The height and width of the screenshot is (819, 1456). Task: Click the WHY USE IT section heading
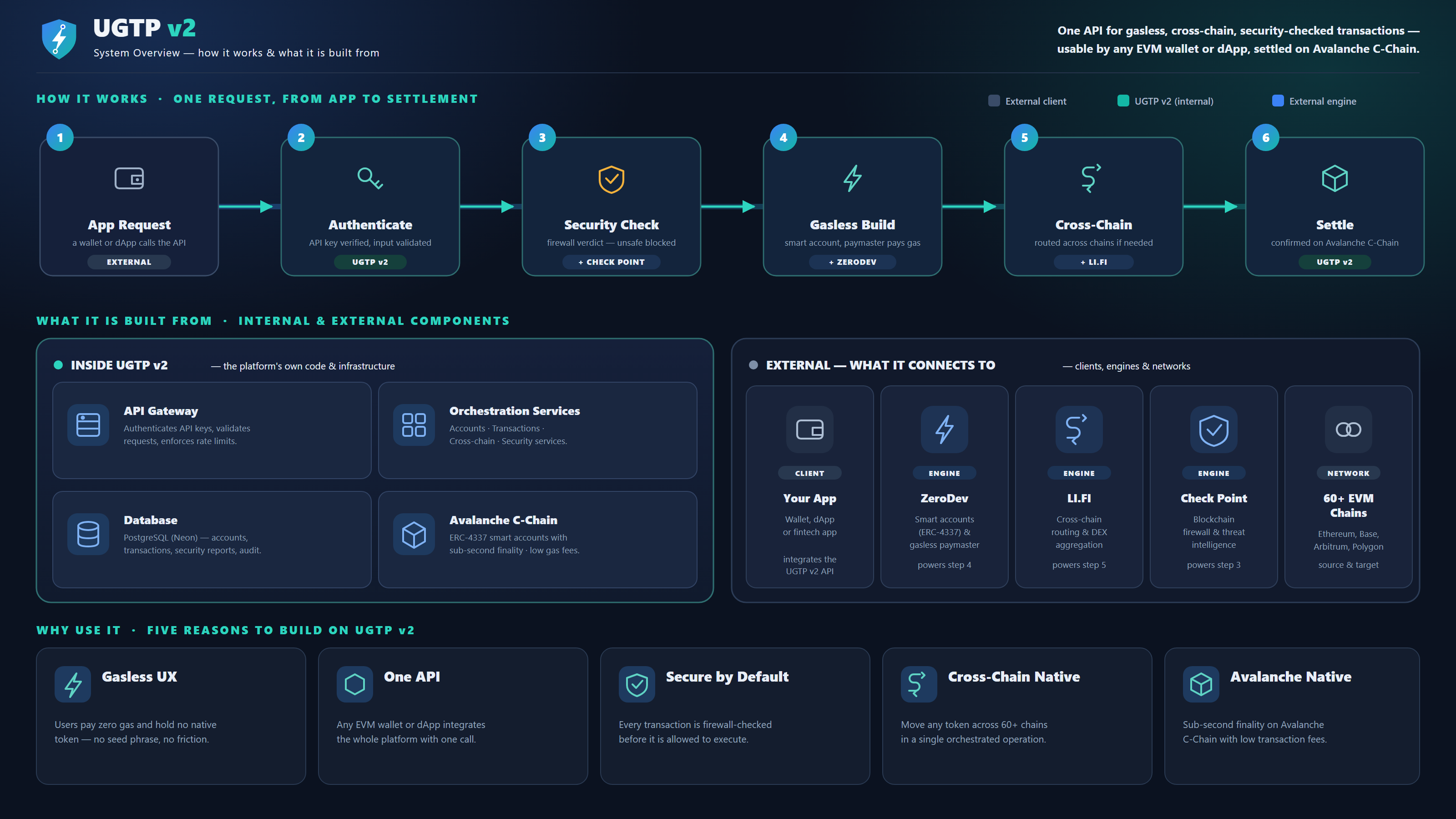[x=226, y=630]
